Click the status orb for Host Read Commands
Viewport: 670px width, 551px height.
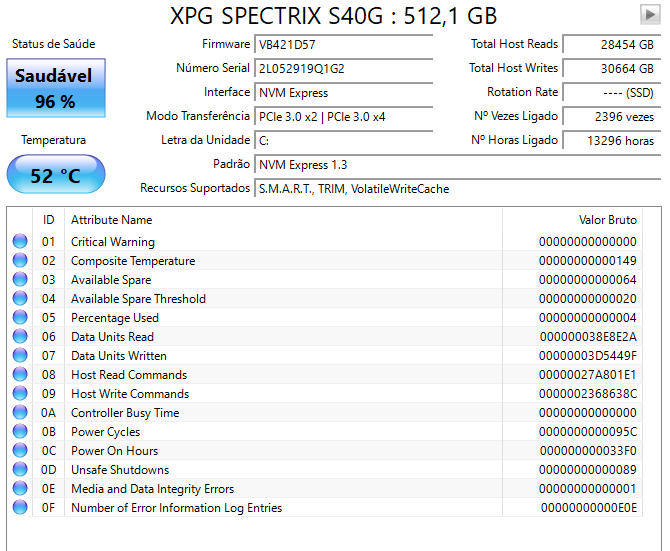(20, 374)
